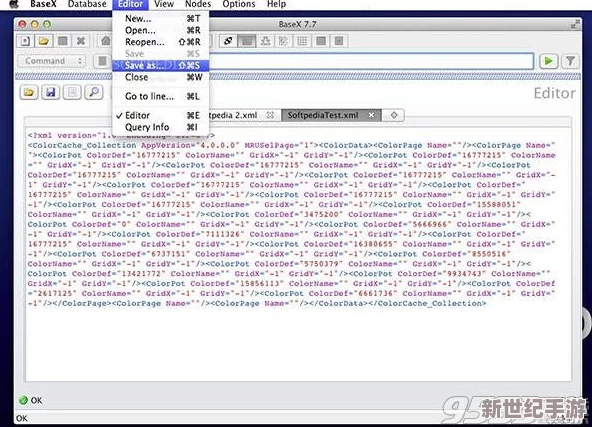Open the BaseX application menu

tap(43, 4)
